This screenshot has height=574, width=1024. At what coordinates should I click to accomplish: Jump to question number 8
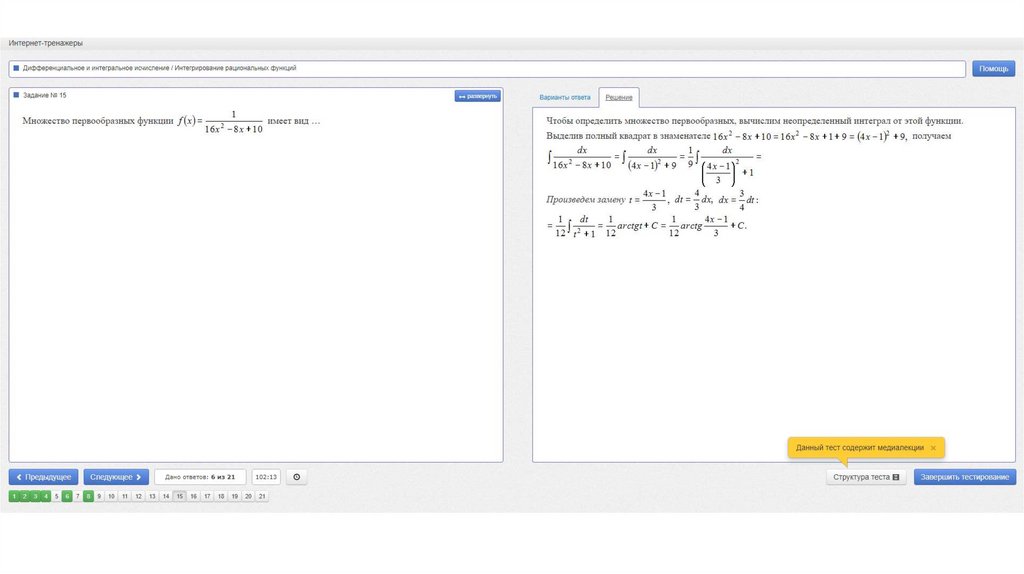pyautogui.click(x=88, y=496)
